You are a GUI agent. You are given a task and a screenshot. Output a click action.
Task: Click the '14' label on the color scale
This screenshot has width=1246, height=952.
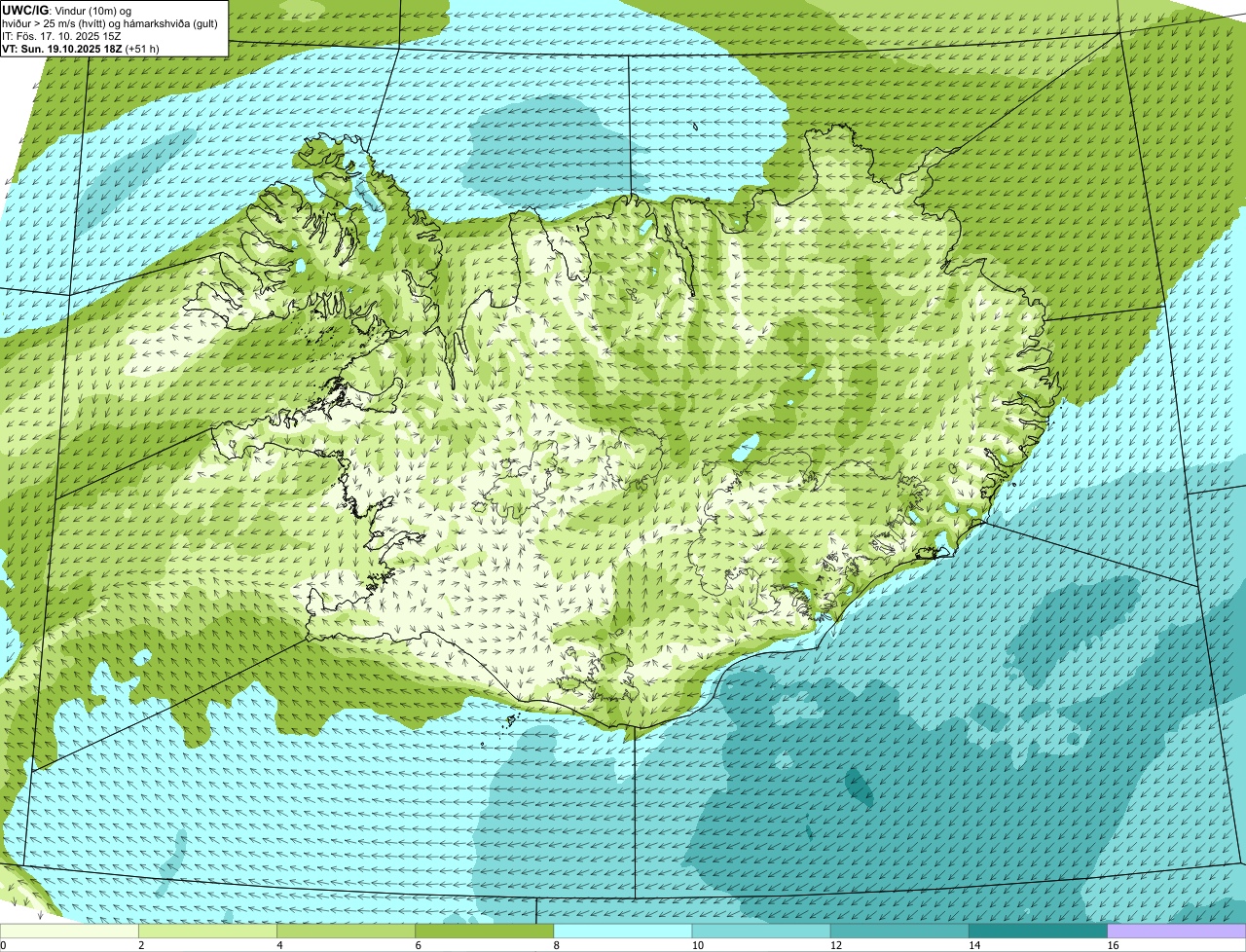pyautogui.click(x=974, y=945)
